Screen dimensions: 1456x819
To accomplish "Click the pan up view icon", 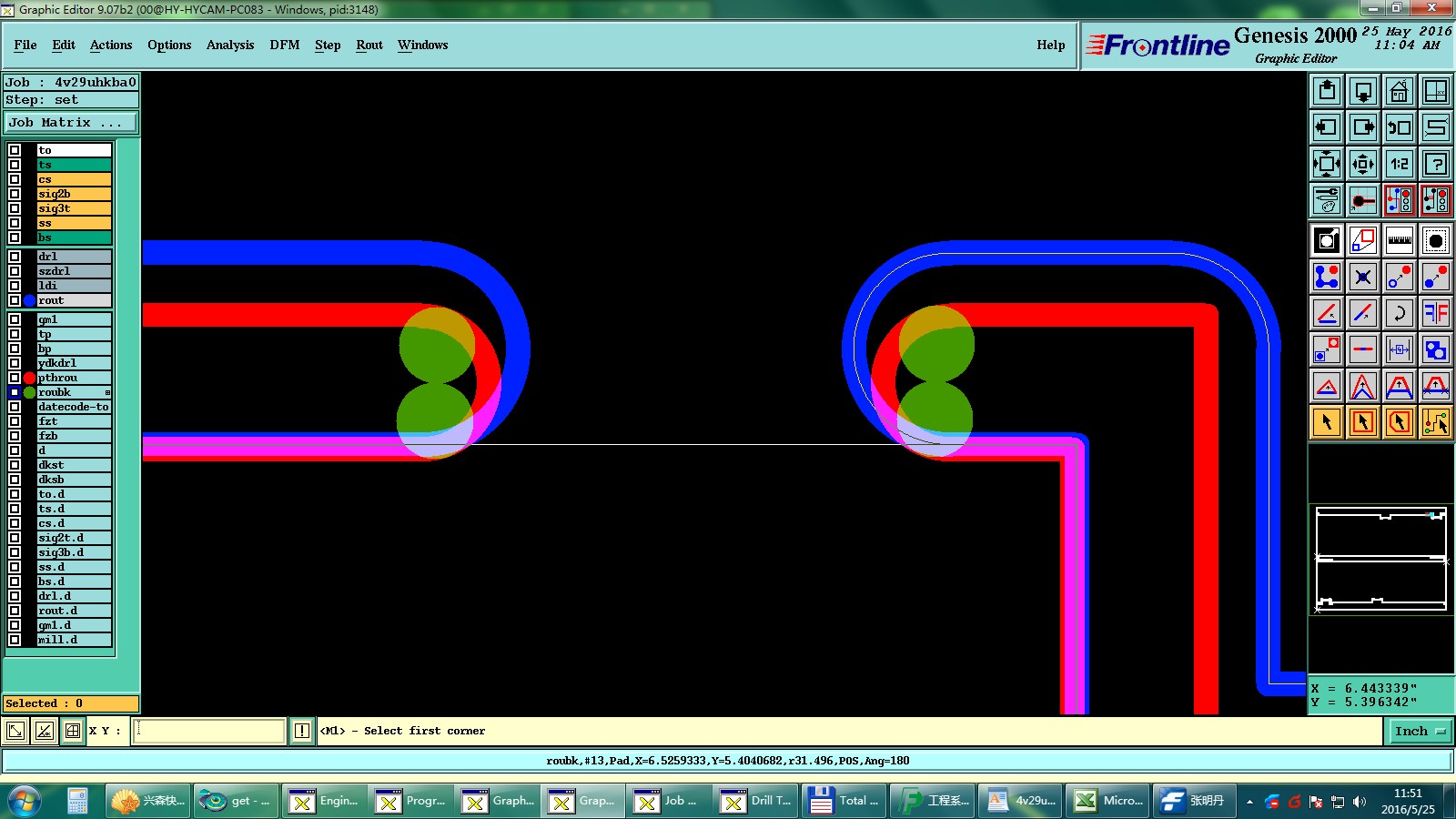I will click(1327, 91).
